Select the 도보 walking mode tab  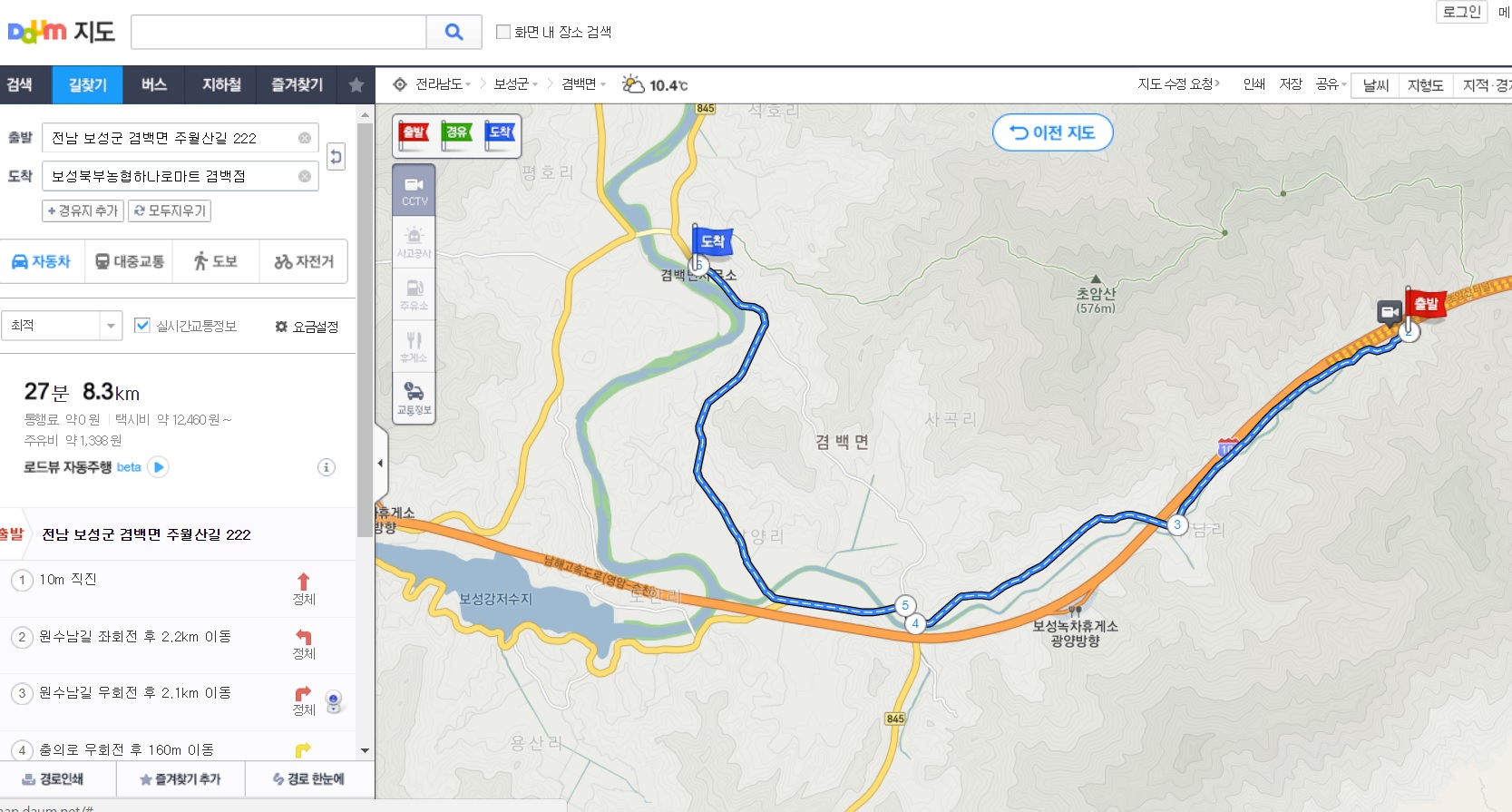(216, 261)
